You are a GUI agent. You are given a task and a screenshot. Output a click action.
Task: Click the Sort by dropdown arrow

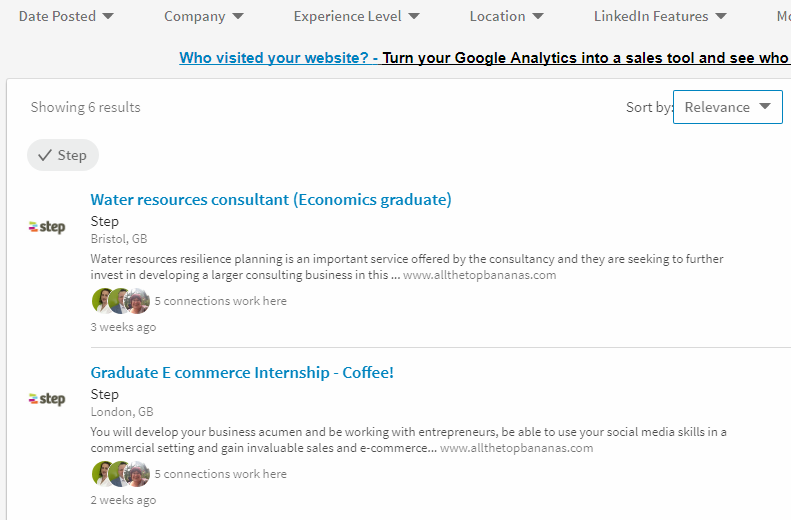(765, 107)
